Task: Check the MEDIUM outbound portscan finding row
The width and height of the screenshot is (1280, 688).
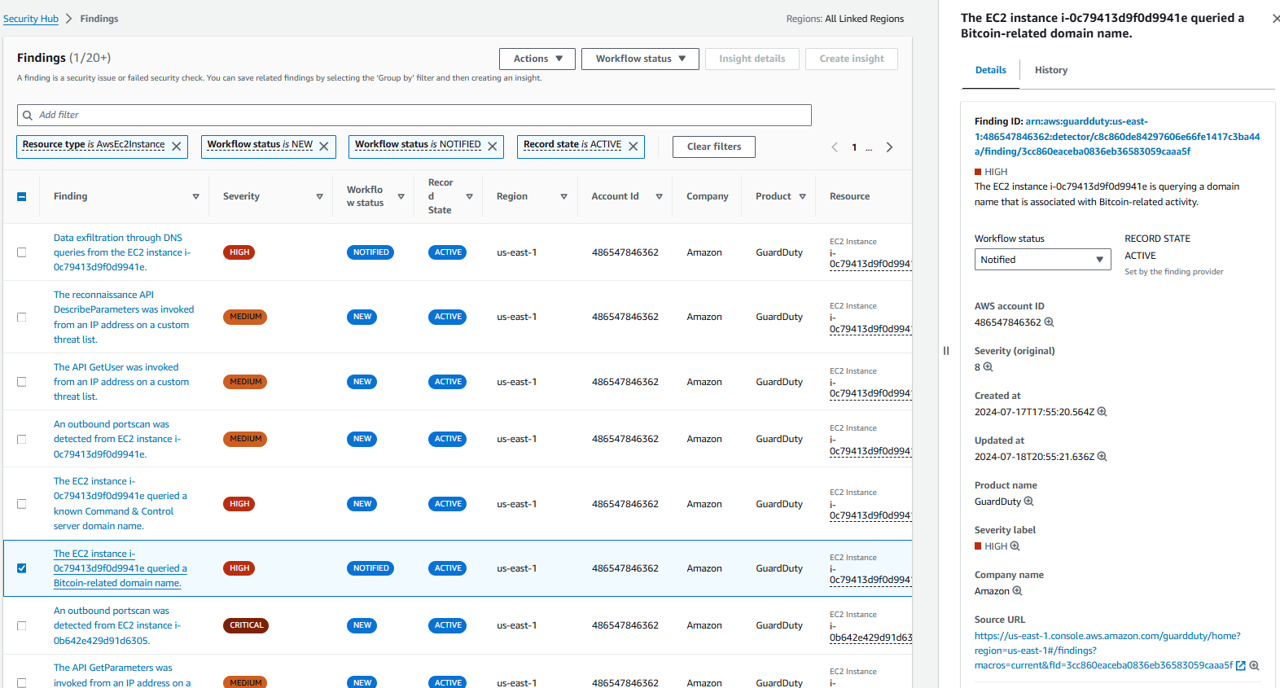Action: click(22, 439)
